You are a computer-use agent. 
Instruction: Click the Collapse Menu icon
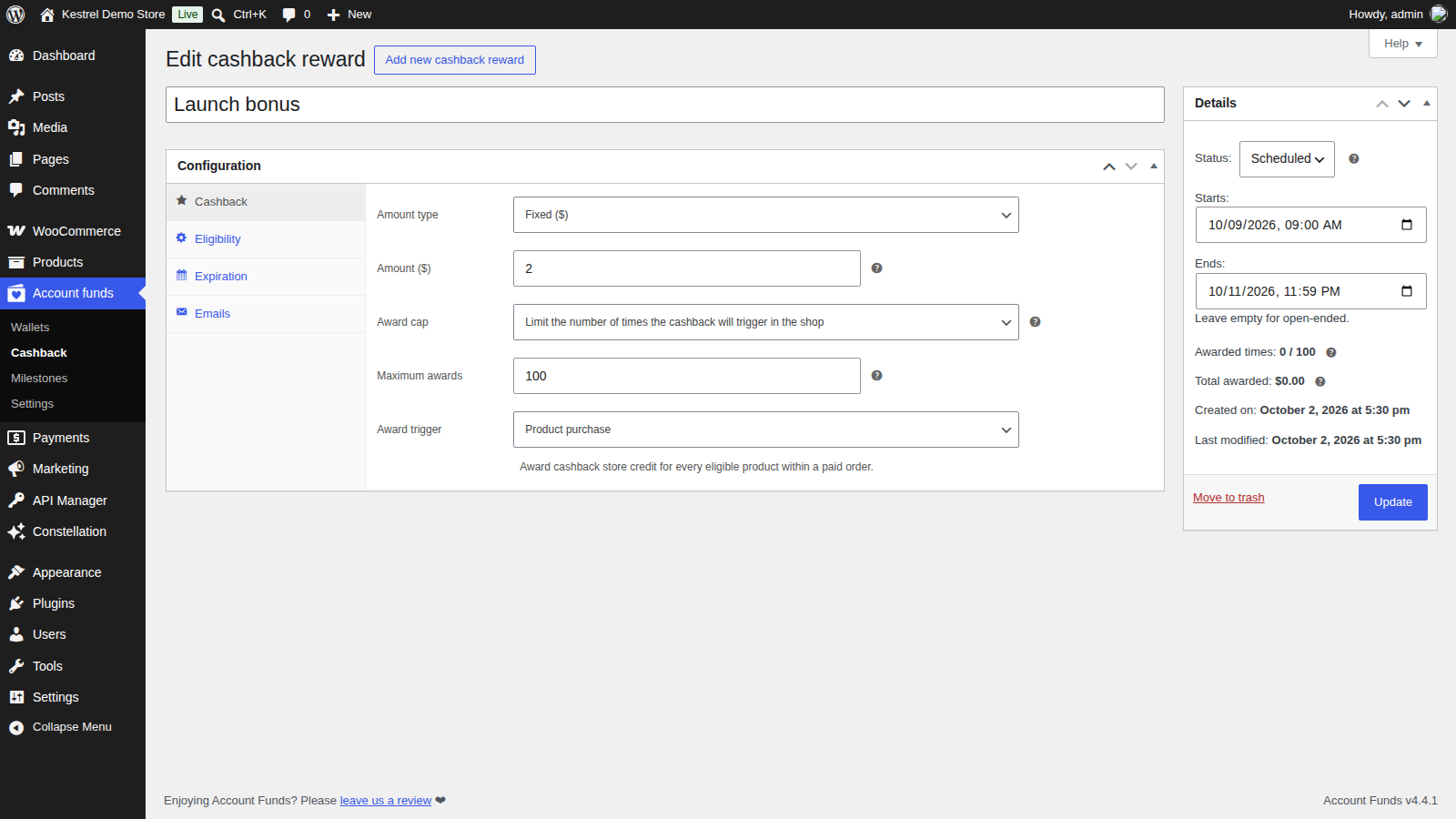pos(16,728)
